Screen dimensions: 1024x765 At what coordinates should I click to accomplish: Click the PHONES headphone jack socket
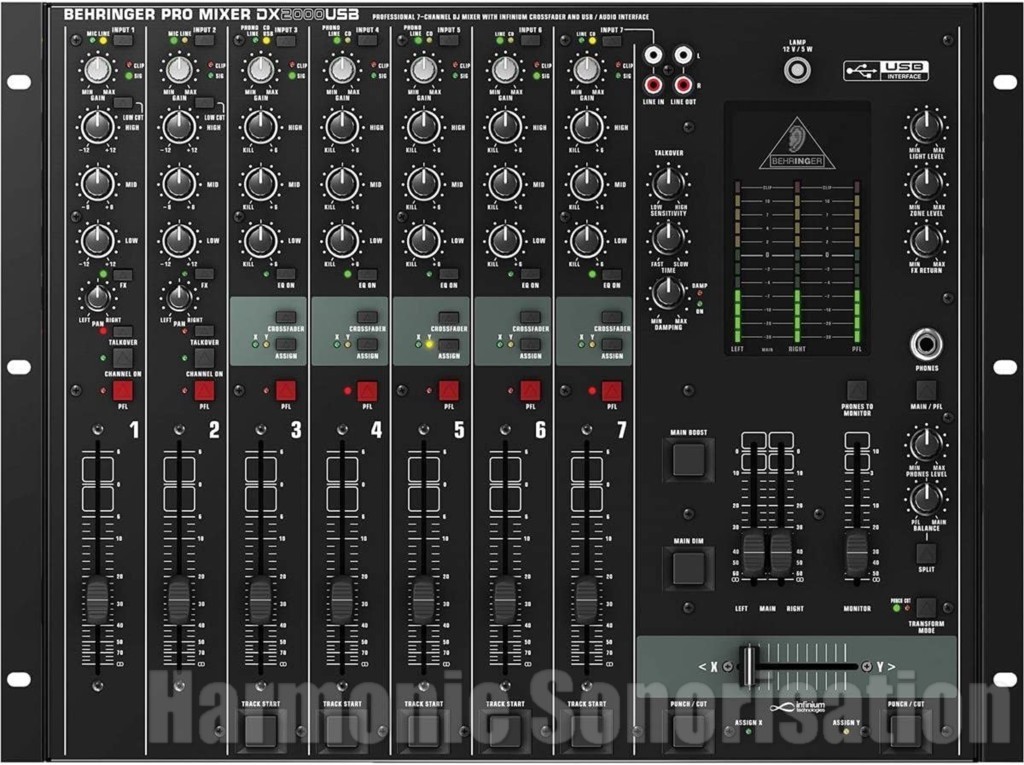[x=926, y=345]
